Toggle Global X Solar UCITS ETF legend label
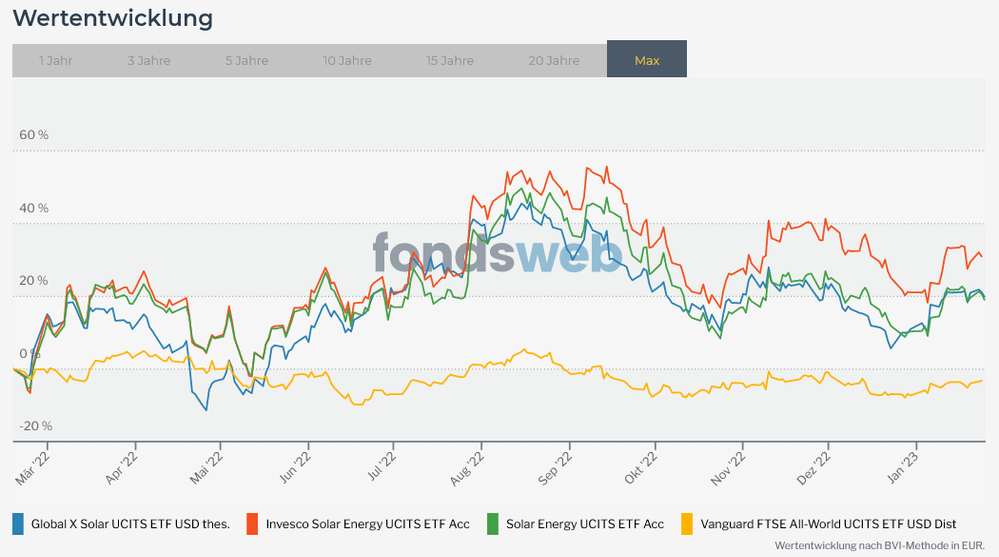Screen dimensions: 999x557 (130, 524)
